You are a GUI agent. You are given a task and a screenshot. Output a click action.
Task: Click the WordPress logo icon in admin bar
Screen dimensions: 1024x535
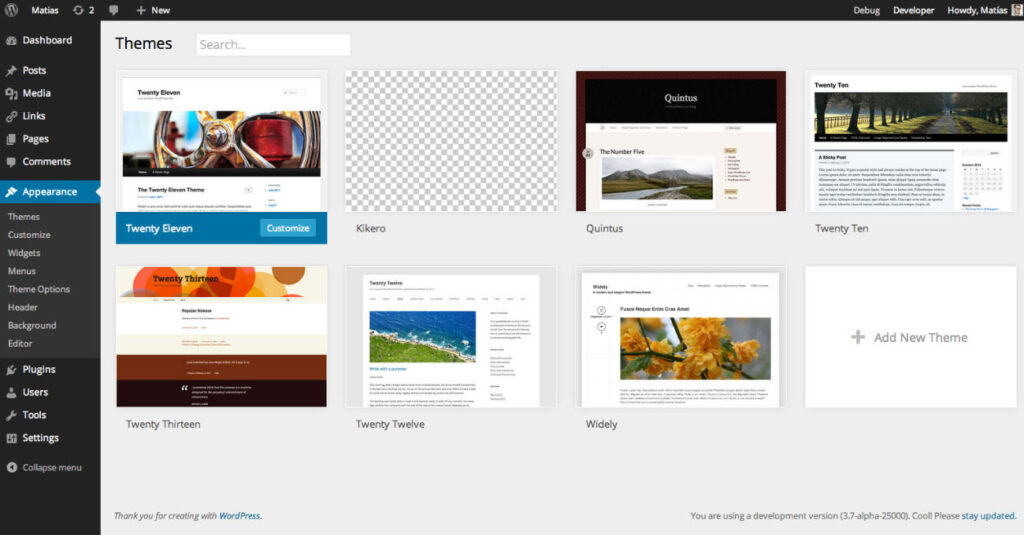[11, 10]
